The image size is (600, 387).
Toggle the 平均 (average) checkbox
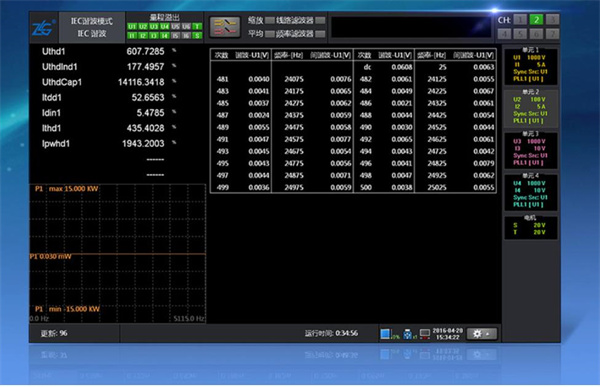pos(270,34)
